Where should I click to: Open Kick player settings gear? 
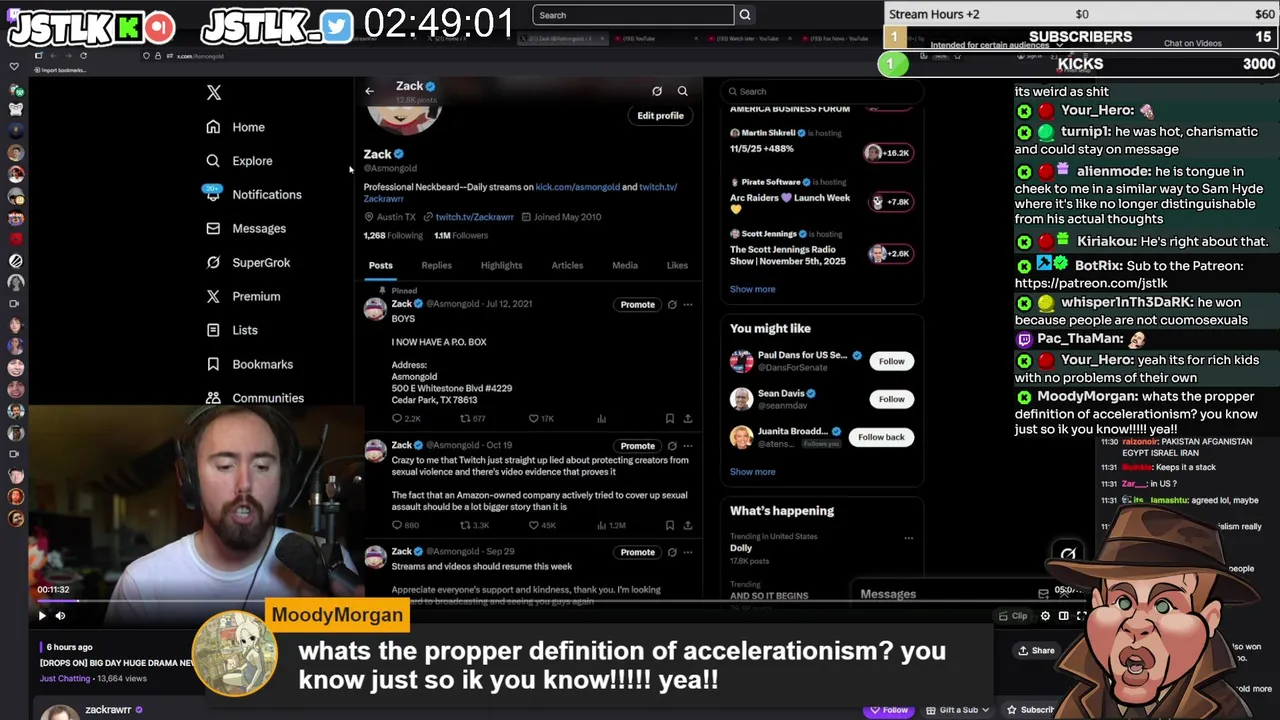(x=1045, y=617)
